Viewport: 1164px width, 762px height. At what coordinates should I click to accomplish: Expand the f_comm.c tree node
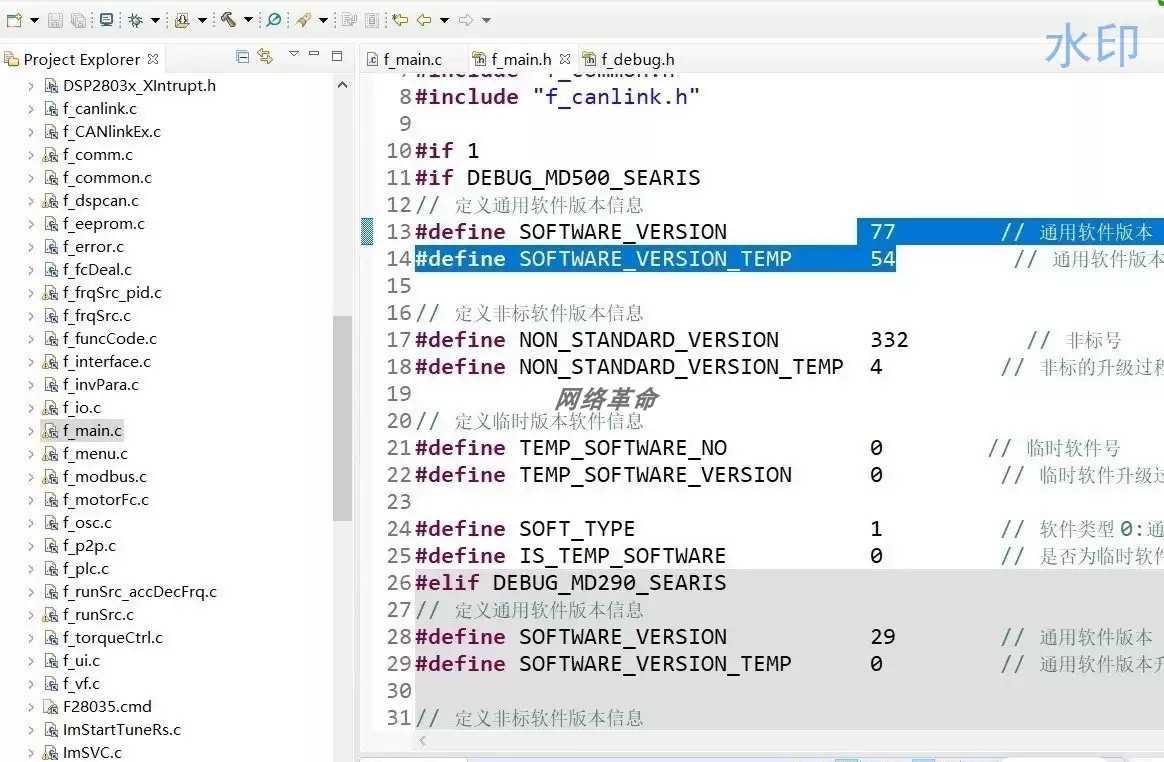[30, 155]
